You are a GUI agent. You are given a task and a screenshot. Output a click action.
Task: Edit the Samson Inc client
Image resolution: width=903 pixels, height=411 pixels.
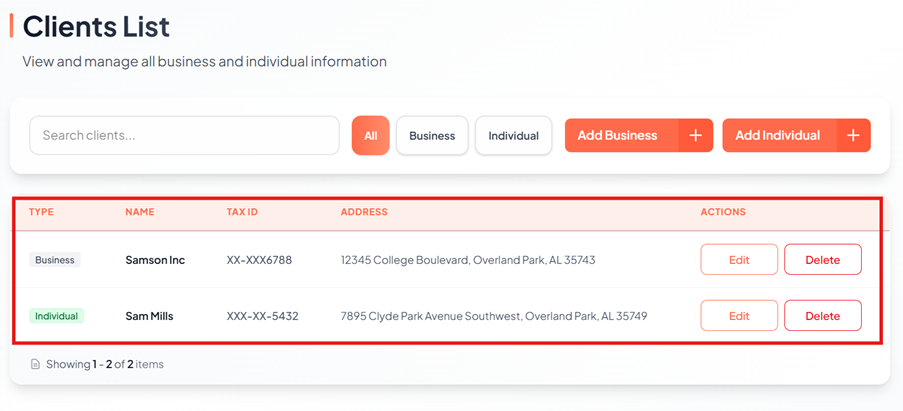tap(739, 260)
